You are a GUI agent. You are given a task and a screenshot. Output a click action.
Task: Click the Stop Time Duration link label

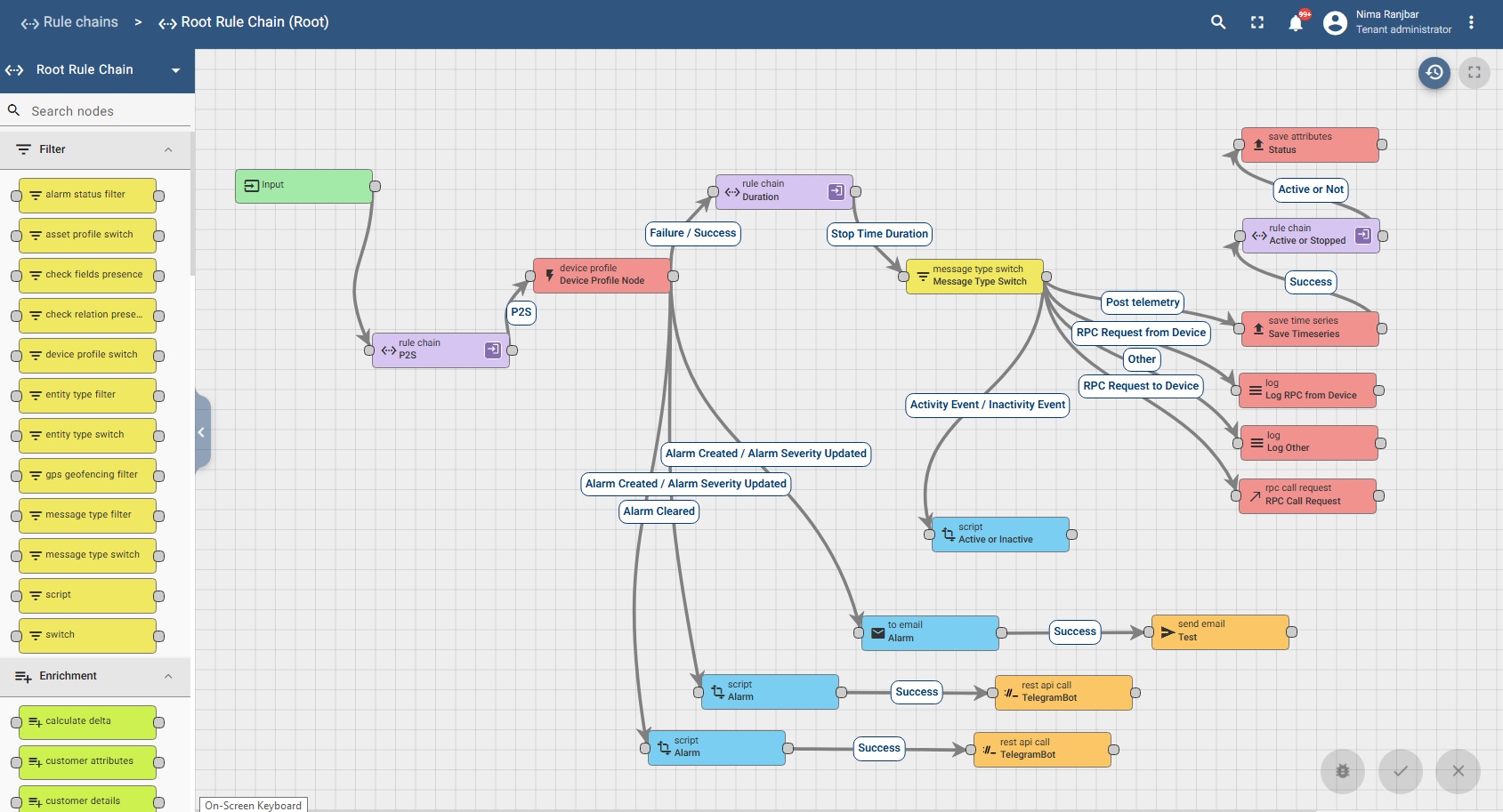[879, 234]
